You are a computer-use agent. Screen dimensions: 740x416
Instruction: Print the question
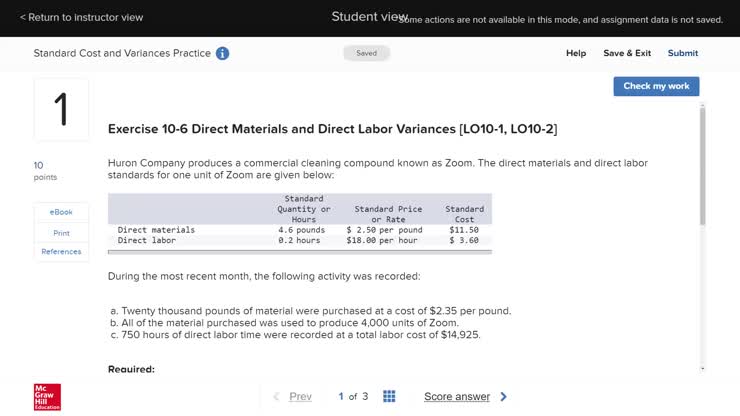pyautogui.click(x=61, y=232)
